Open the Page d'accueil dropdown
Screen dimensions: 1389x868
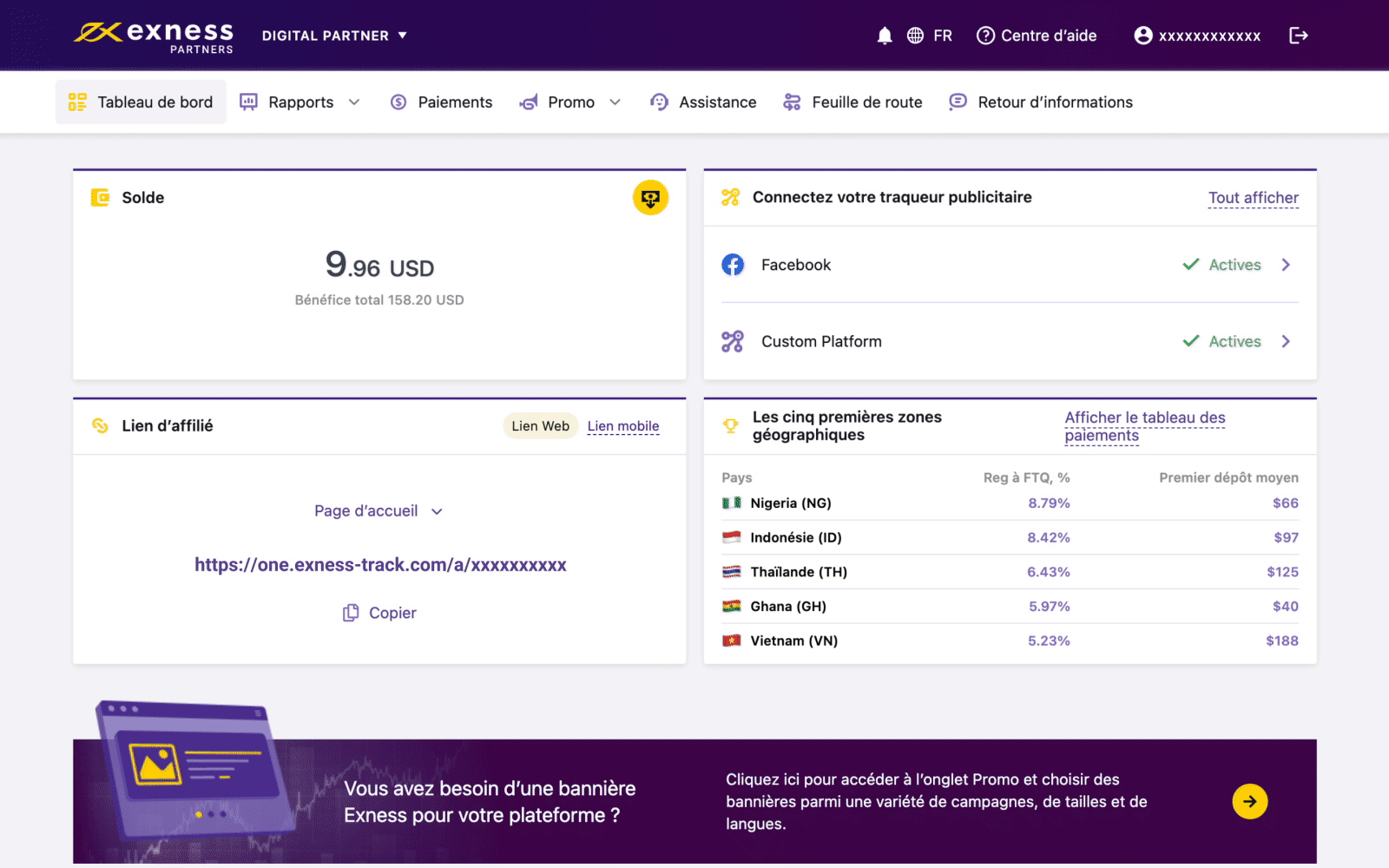[379, 511]
